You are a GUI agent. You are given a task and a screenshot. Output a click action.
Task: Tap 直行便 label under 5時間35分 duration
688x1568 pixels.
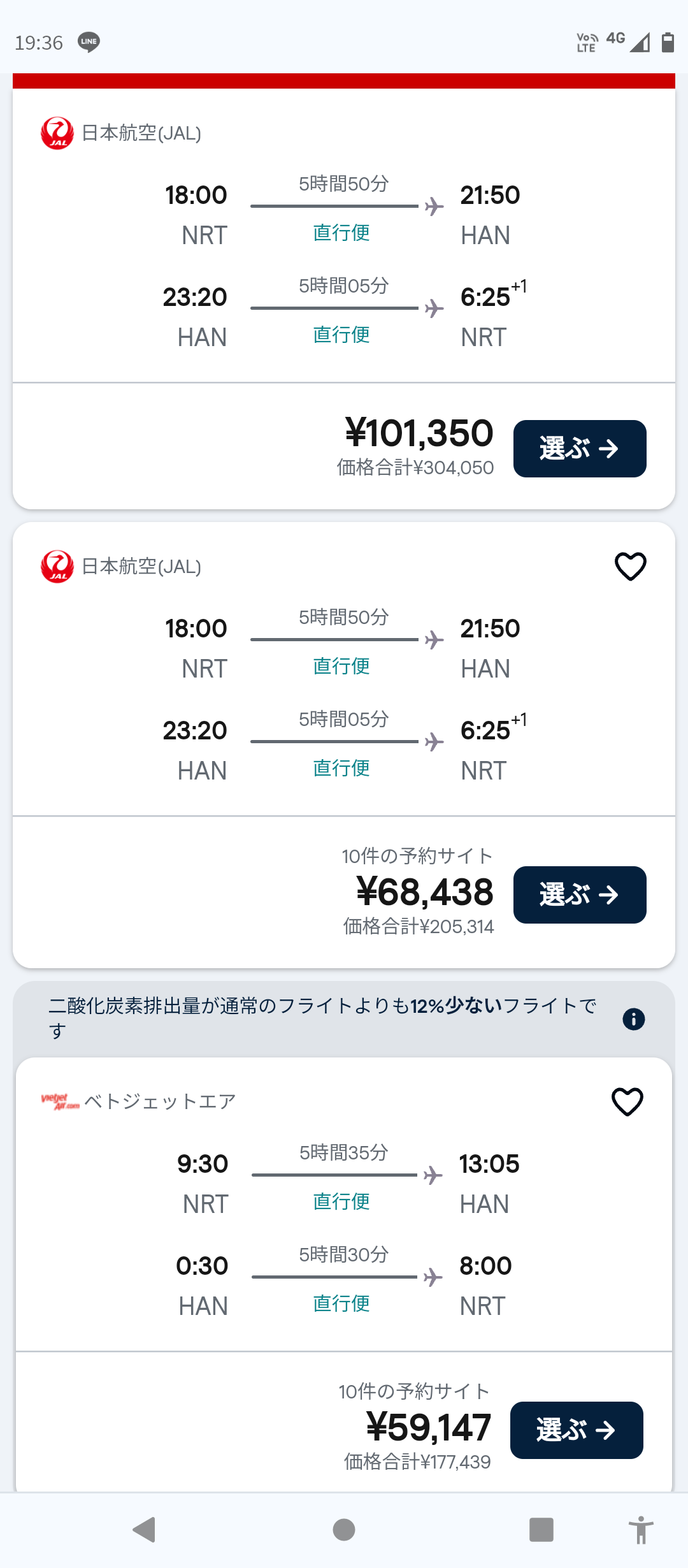pyautogui.click(x=341, y=1201)
